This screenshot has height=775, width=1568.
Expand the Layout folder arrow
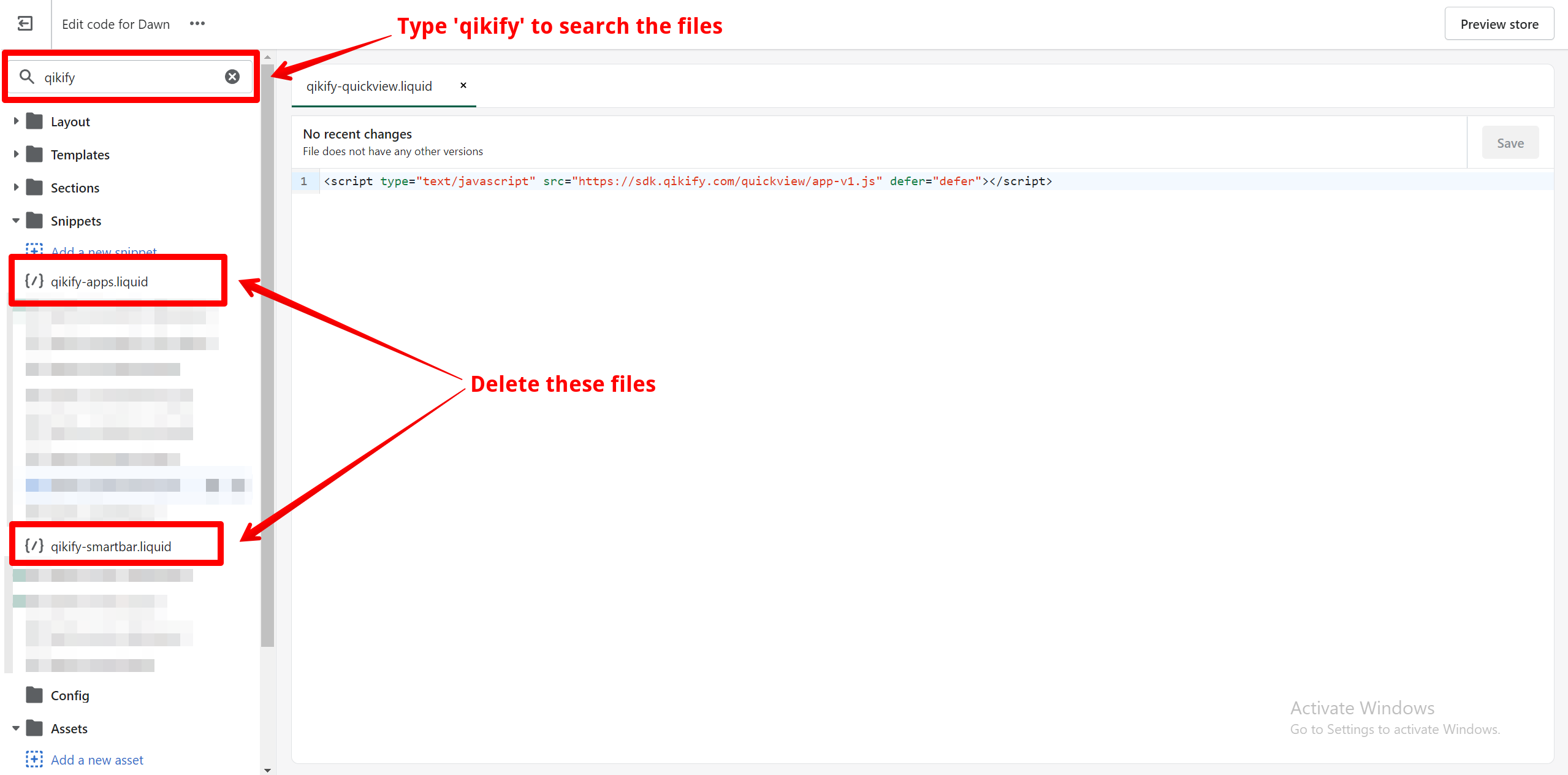click(x=16, y=121)
